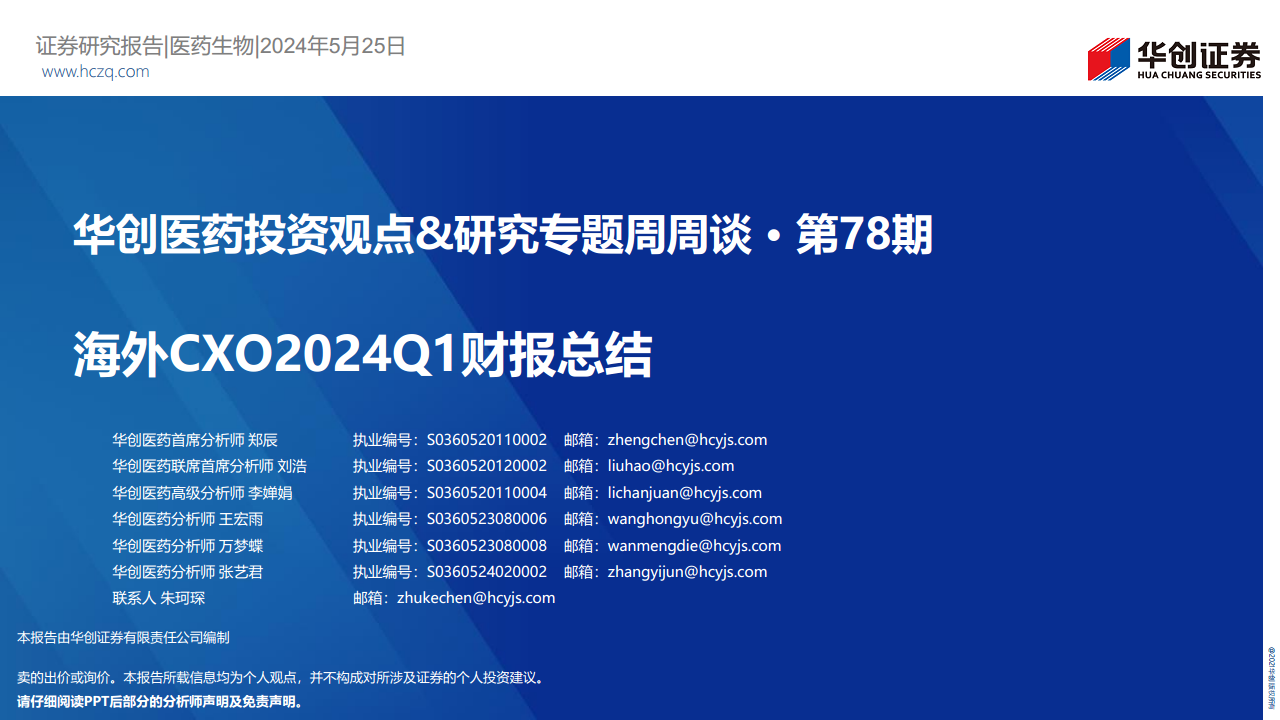Click the red and blue Hua Chuang logo mark
1280x720 pixels.
tap(1108, 59)
